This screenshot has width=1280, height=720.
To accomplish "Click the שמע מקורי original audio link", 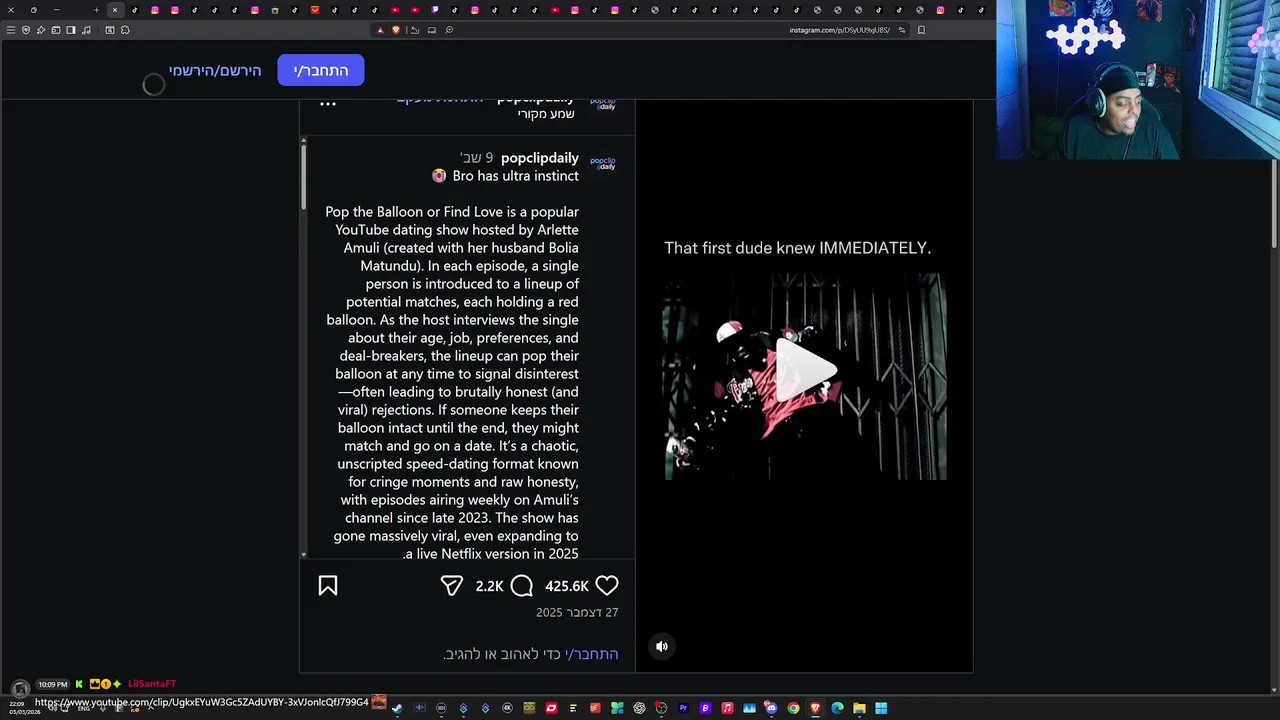I will pyautogui.click(x=546, y=114).
